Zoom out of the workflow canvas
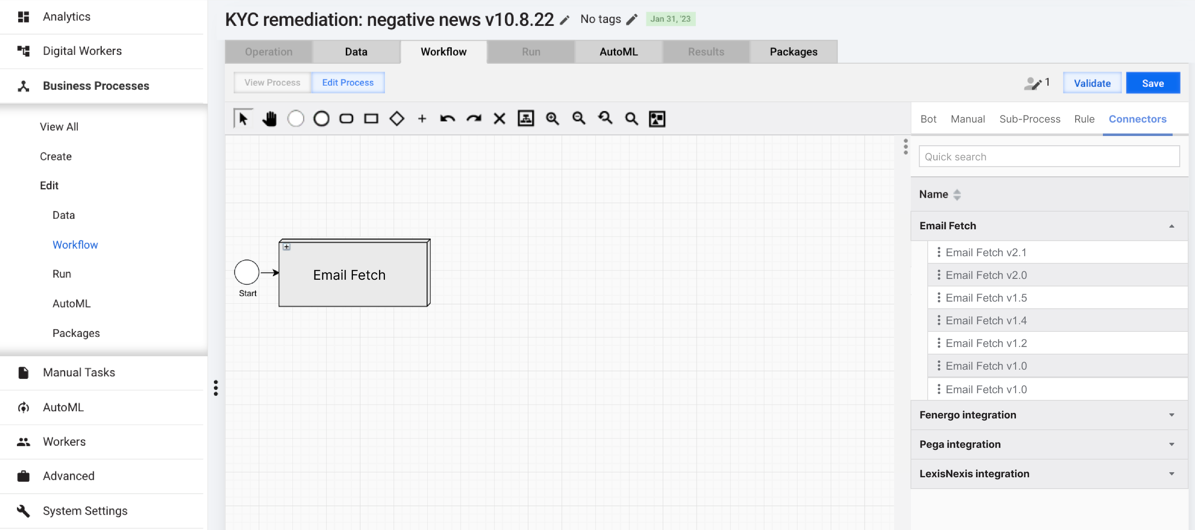This screenshot has width=1195, height=530. (x=578, y=118)
